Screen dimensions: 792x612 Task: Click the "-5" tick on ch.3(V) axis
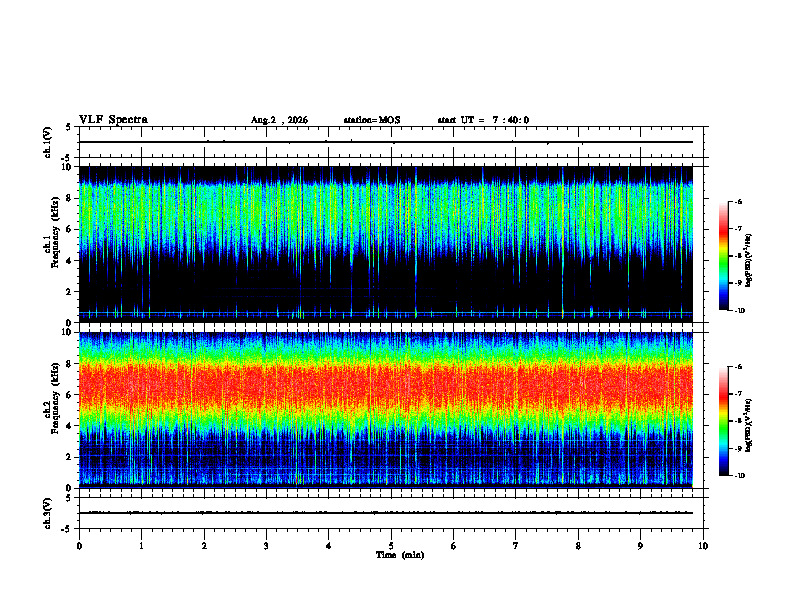[x=67, y=529]
